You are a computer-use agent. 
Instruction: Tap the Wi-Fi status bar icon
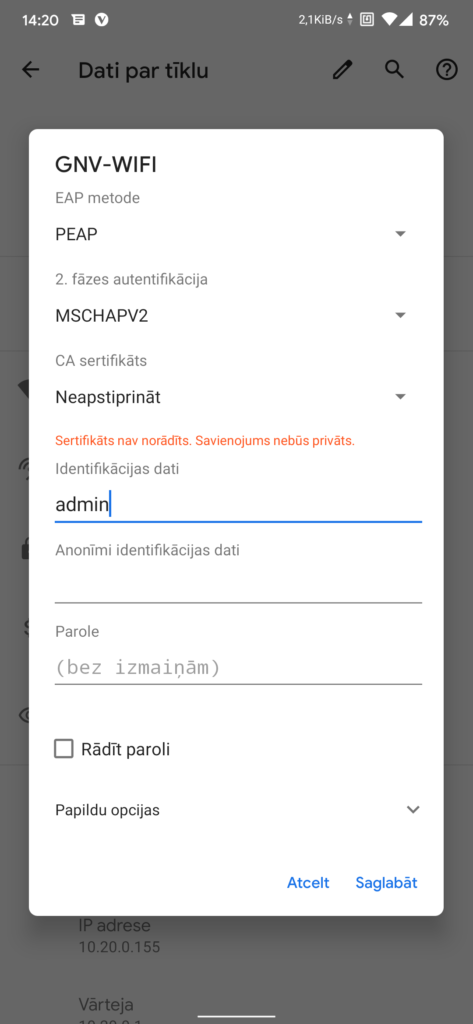tap(390, 20)
